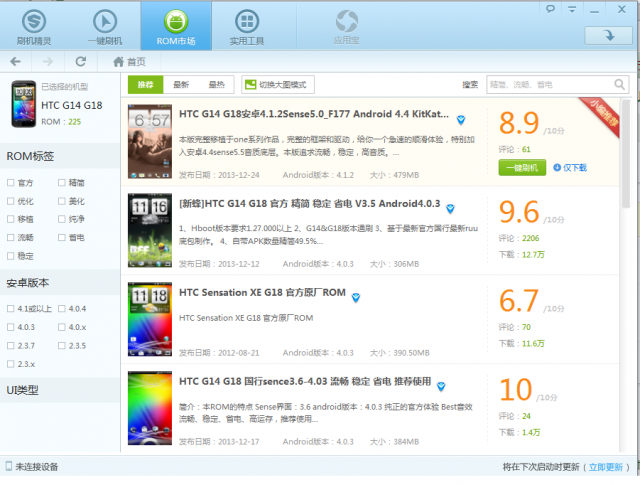Click the search magnifier icon

pos(619,85)
